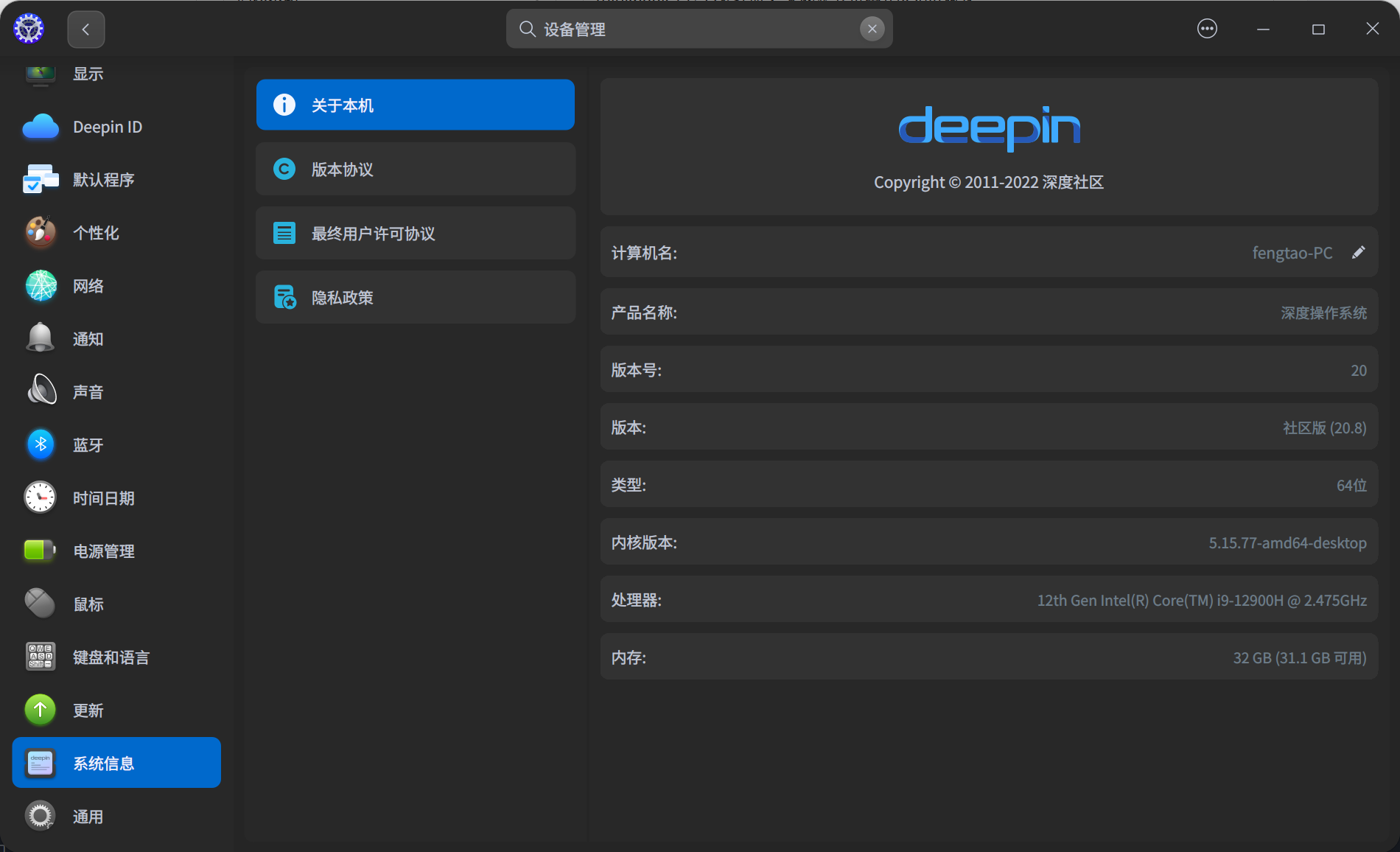The image size is (1400, 852).
Task: Click the Copyright 2011-2022 深度社区 text
Action: (x=989, y=182)
